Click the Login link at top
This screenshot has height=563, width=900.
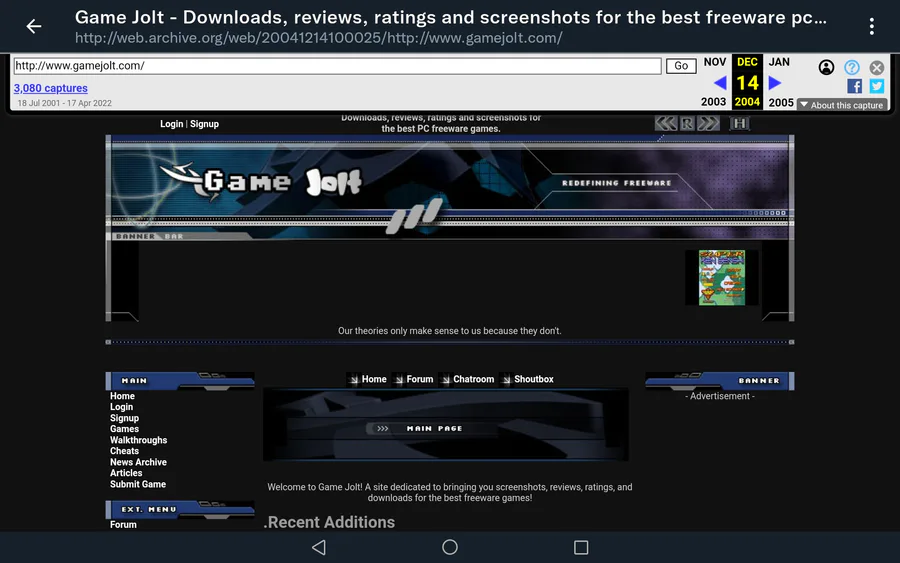tap(172, 124)
